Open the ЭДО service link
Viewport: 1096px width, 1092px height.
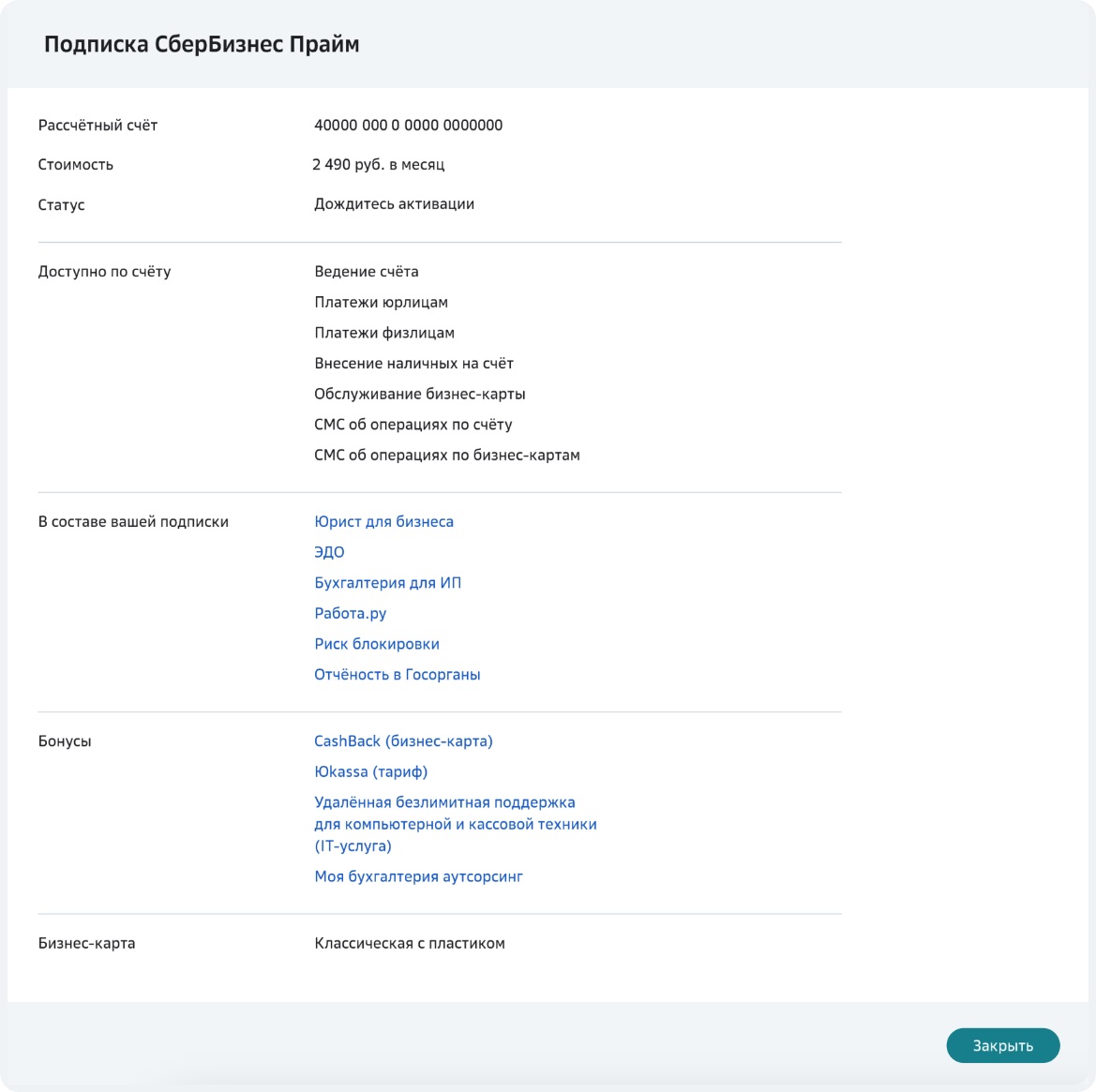click(329, 552)
